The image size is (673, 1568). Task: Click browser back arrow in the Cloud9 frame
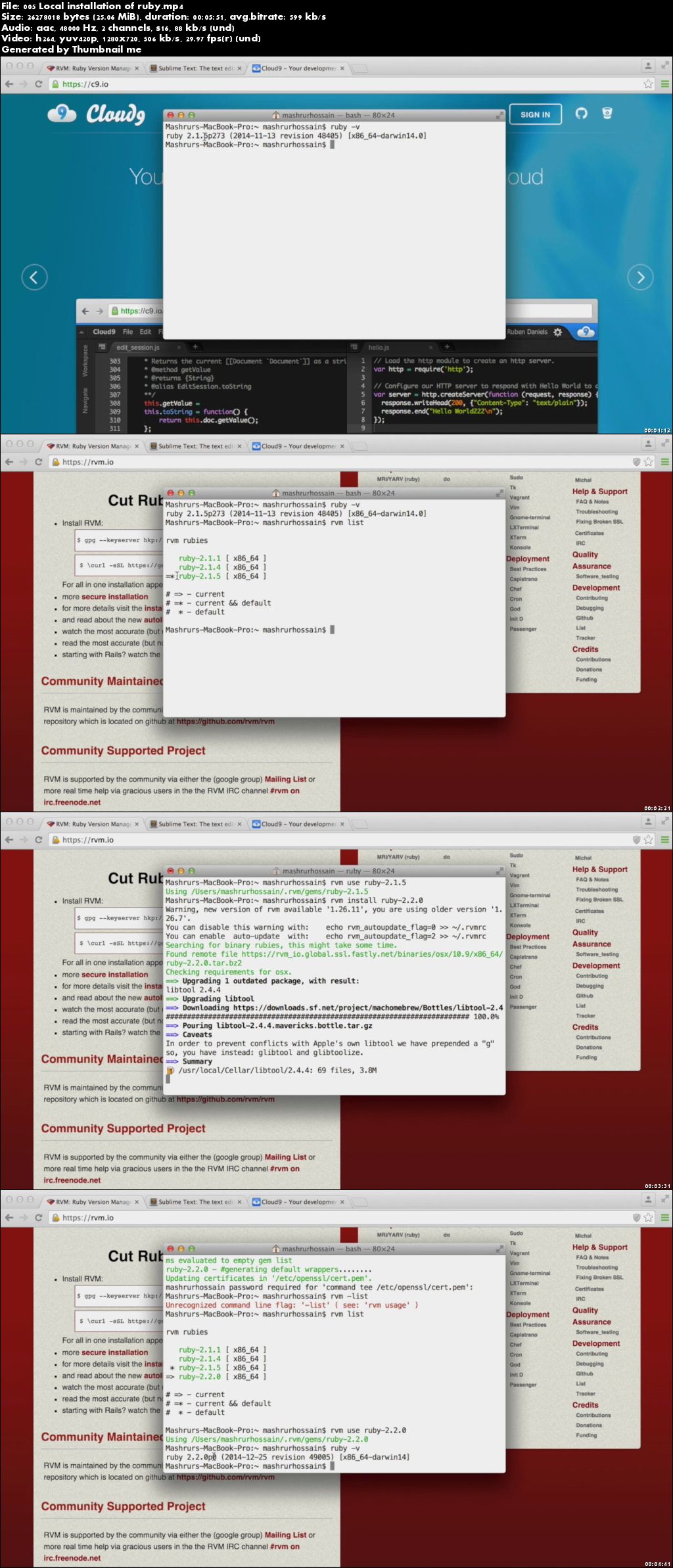click(x=9, y=84)
